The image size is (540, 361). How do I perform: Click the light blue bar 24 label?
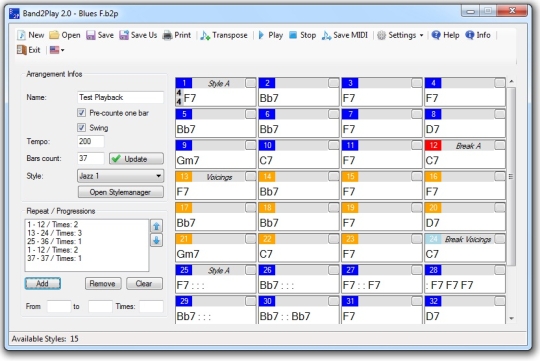click(433, 239)
